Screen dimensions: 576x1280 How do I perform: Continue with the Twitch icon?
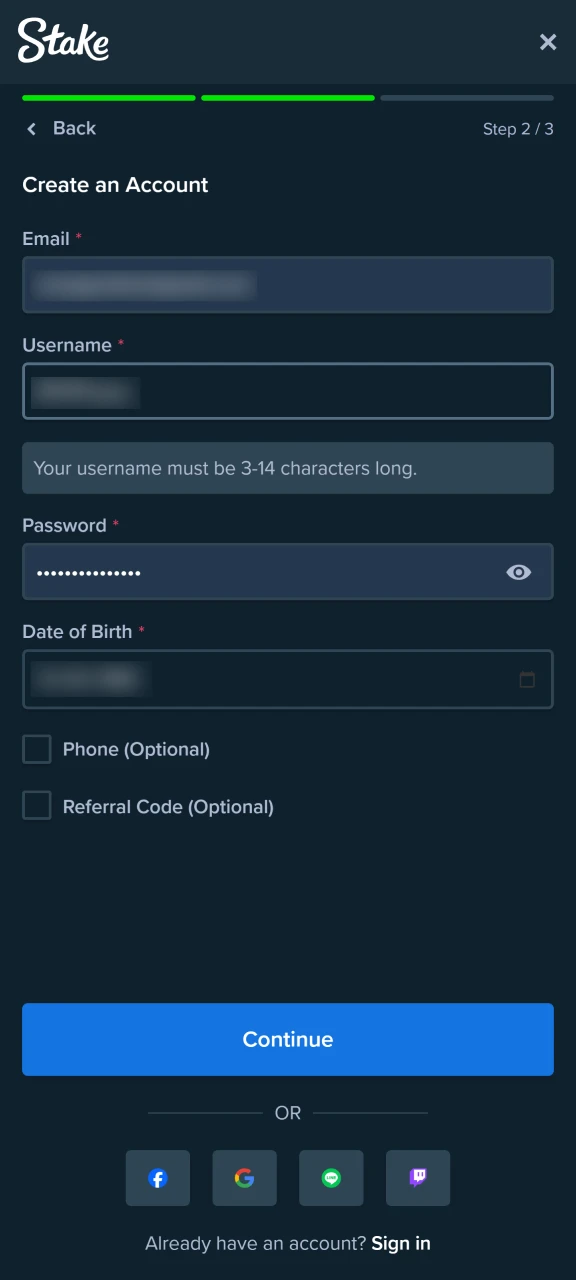pyautogui.click(x=418, y=1178)
